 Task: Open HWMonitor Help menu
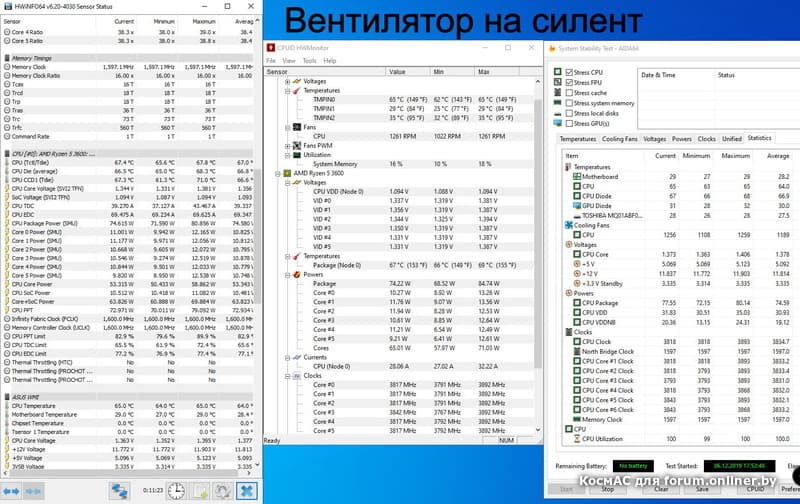pos(330,61)
